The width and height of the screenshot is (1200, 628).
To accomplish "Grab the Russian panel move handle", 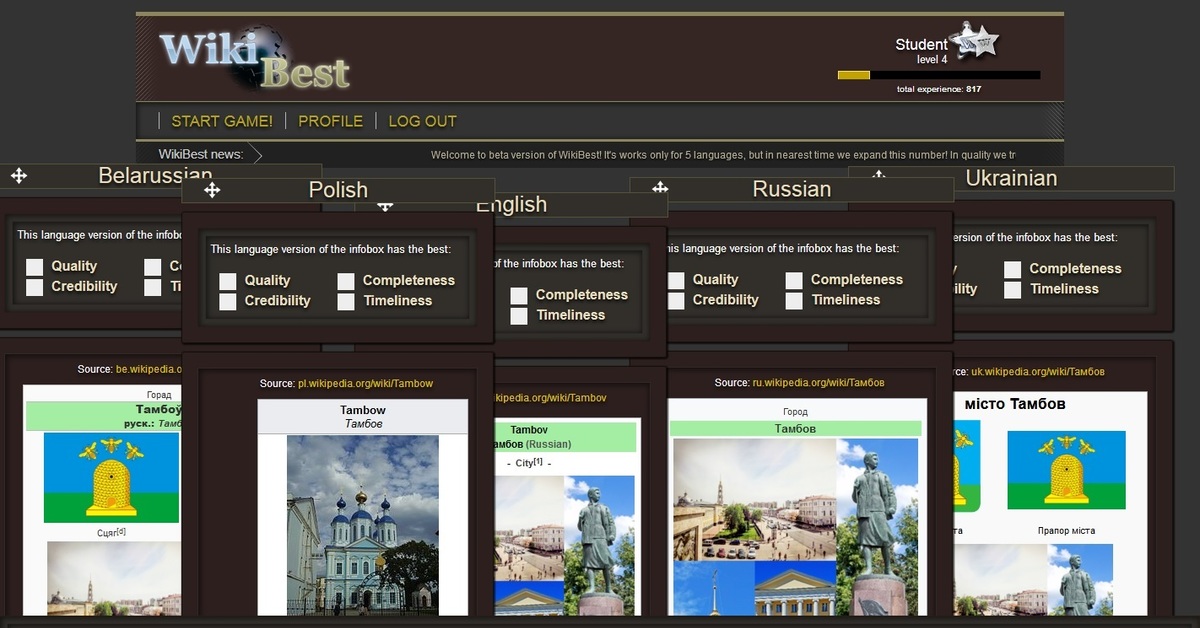I will coord(660,187).
